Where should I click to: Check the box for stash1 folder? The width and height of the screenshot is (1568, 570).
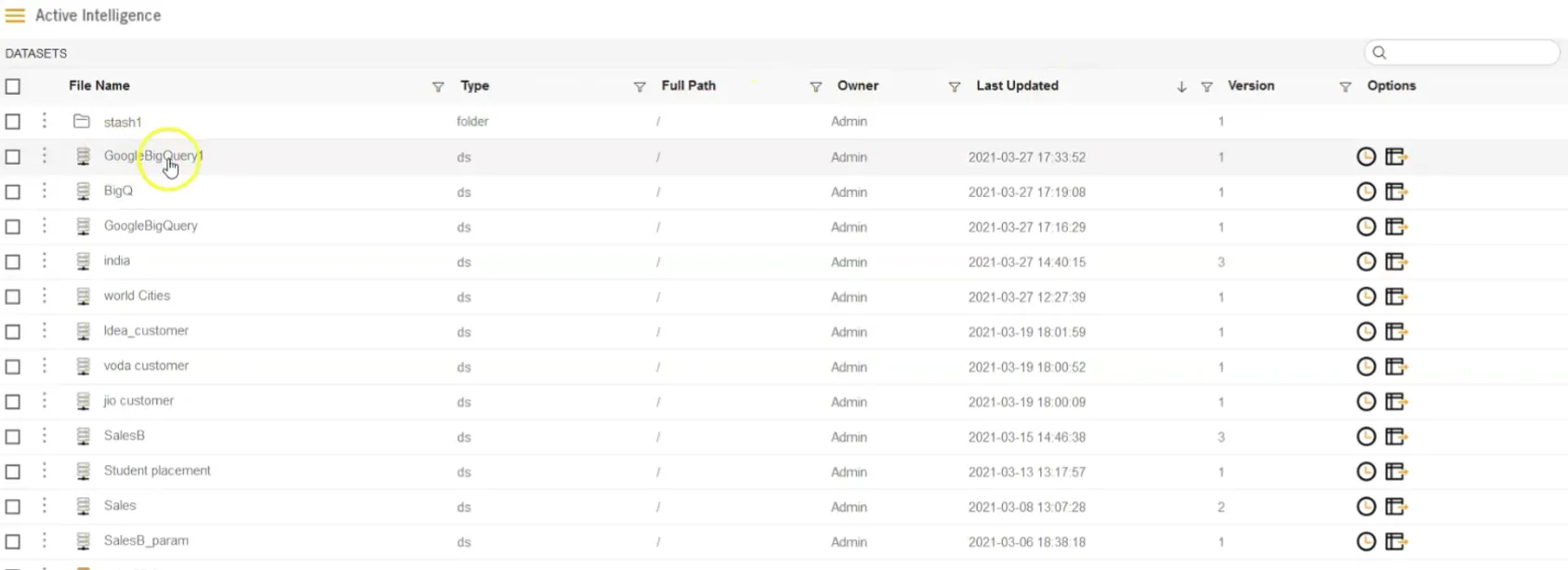(x=13, y=122)
